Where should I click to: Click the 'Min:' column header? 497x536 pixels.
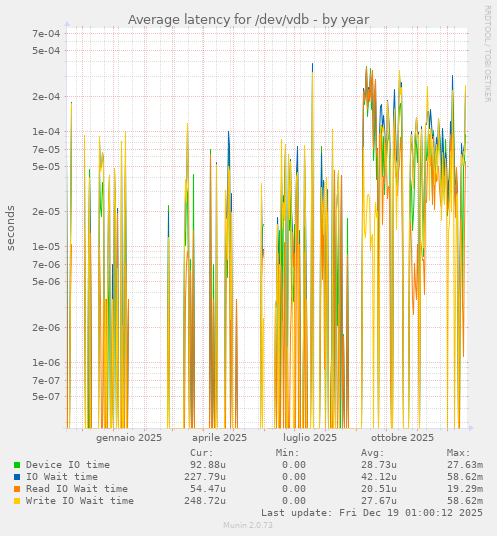pyautogui.click(x=287, y=453)
